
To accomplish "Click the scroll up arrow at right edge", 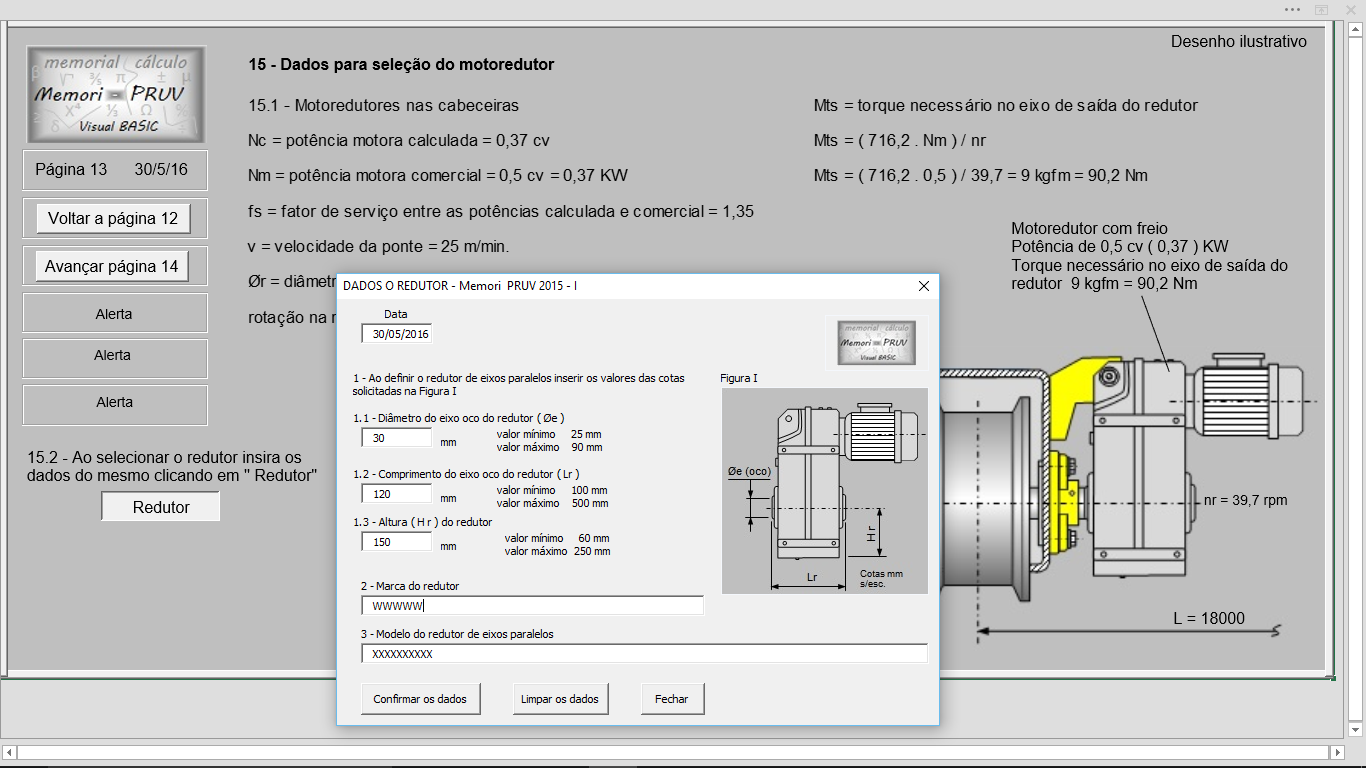I will click(1356, 28).
